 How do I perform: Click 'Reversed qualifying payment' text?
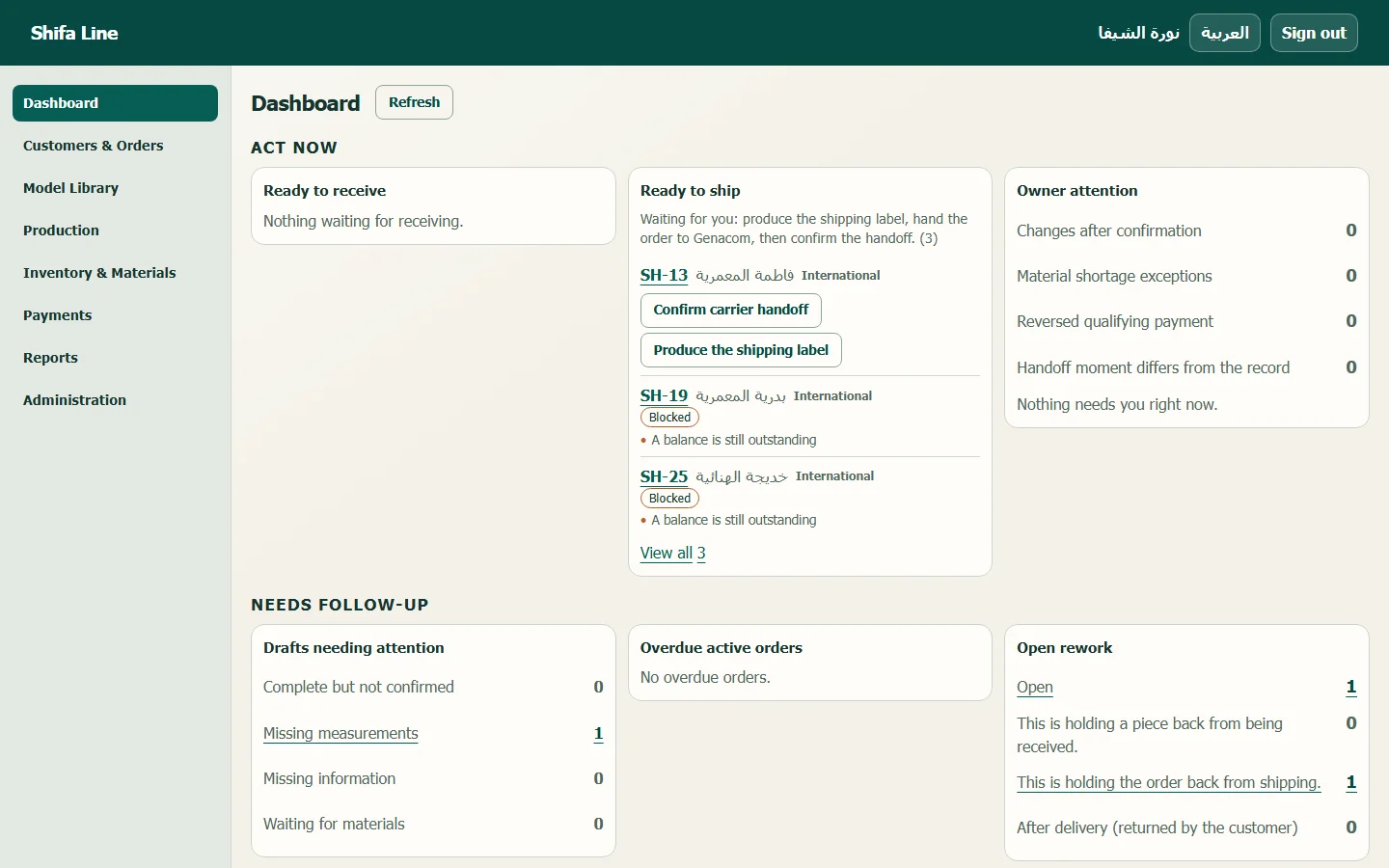tap(1115, 321)
